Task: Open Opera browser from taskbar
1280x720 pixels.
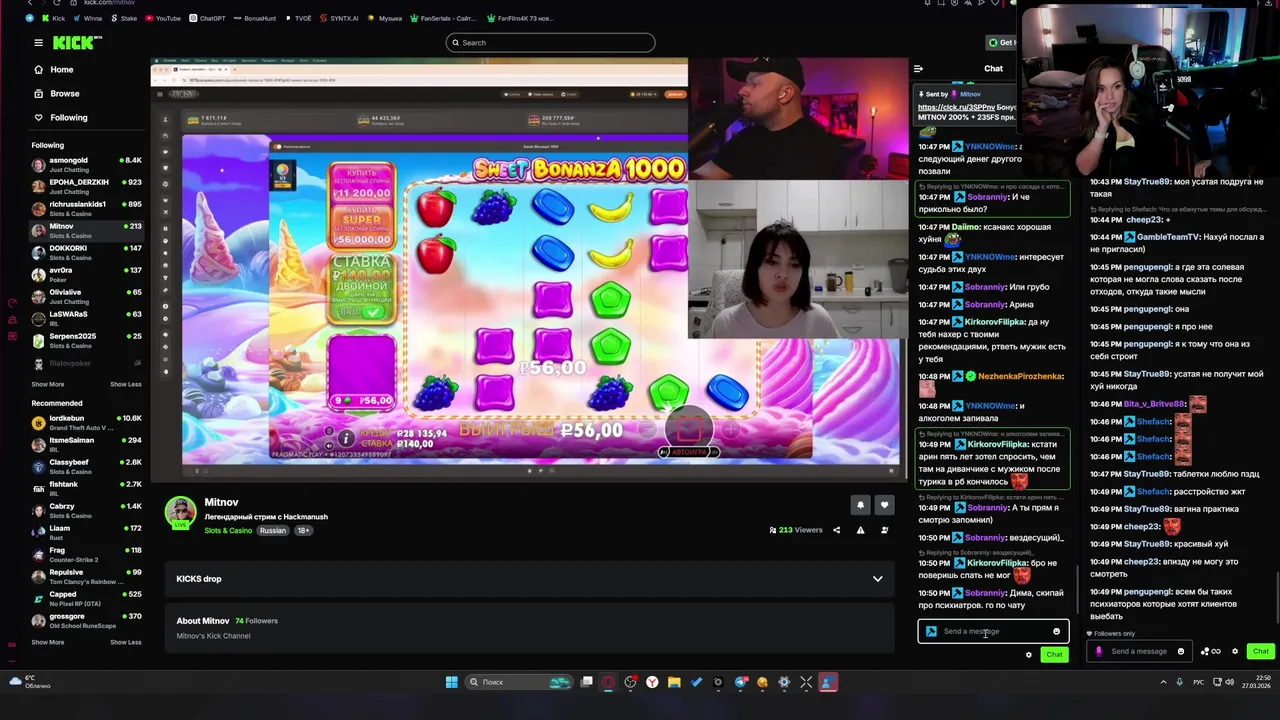Action: point(608,683)
